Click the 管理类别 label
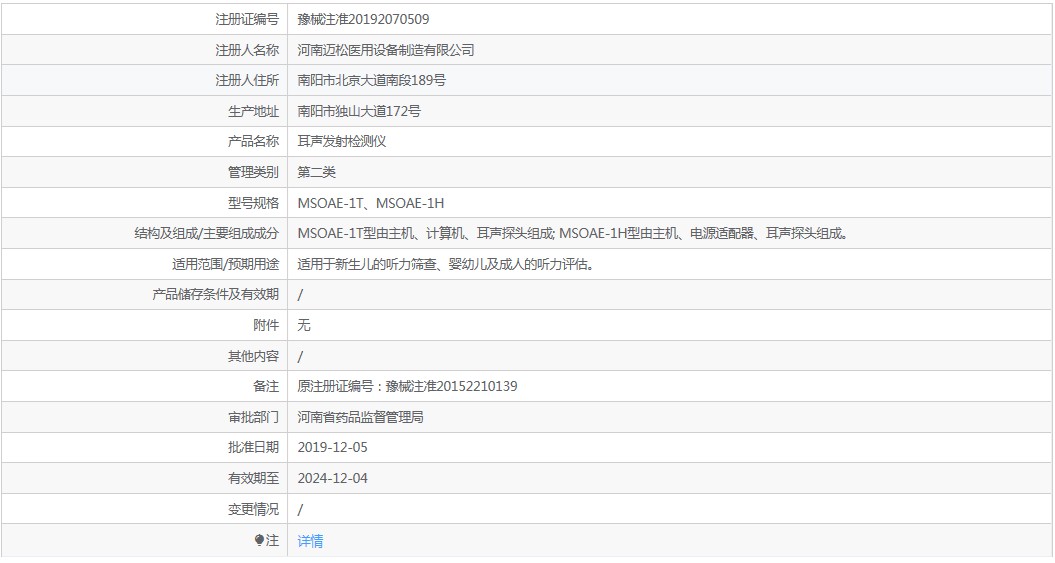 point(254,172)
